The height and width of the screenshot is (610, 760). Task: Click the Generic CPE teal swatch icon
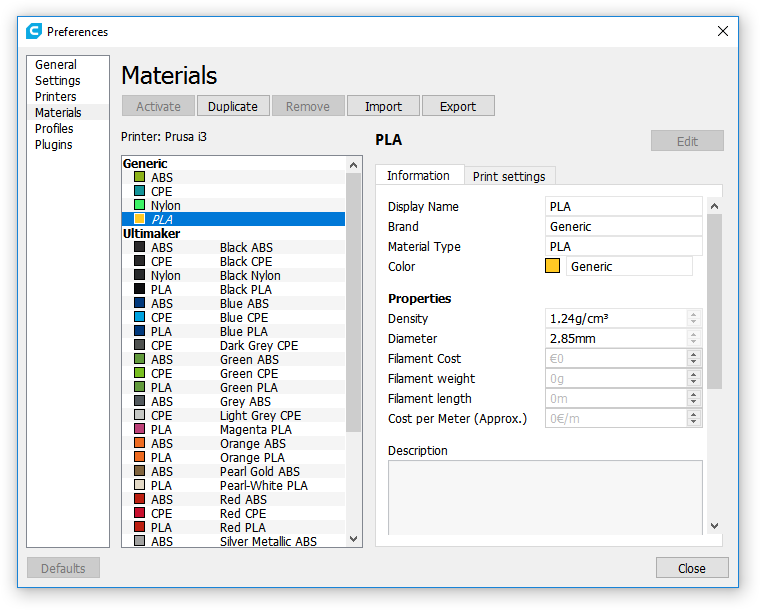[x=139, y=192]
